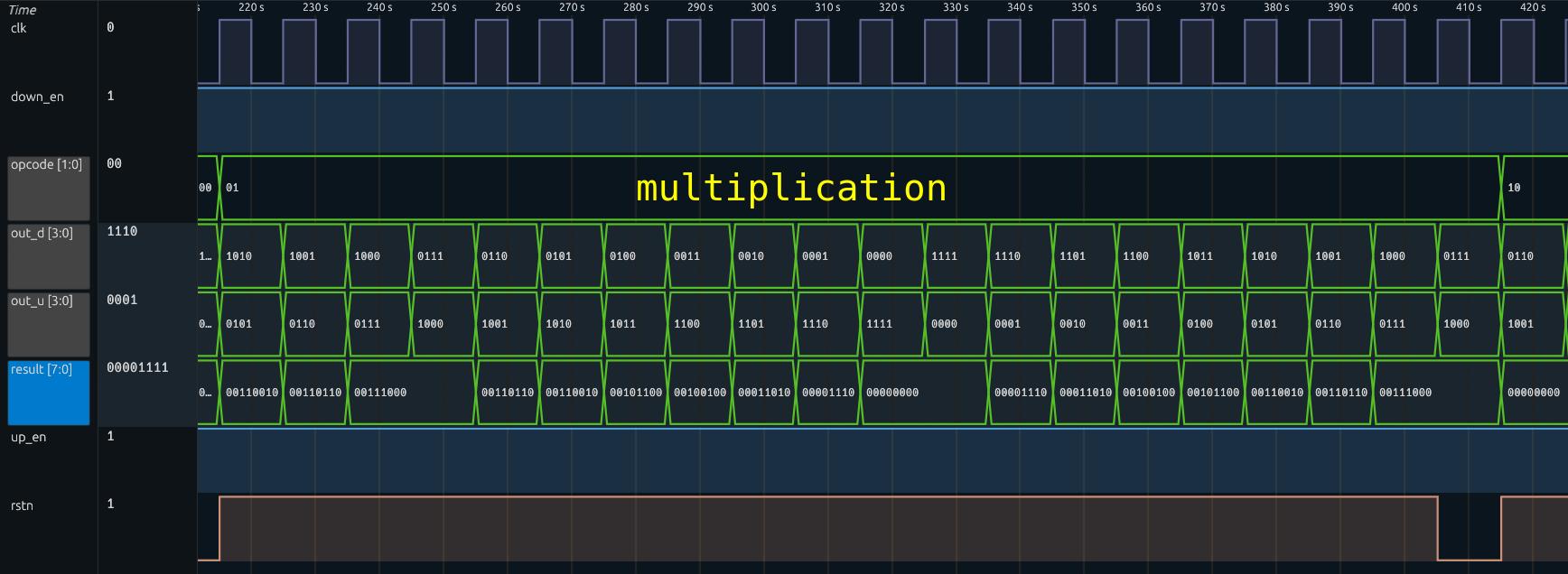Screen dimensions: 1568x574
Task: Click the result value 00001111 in value column
Action: tap(137, 368)
